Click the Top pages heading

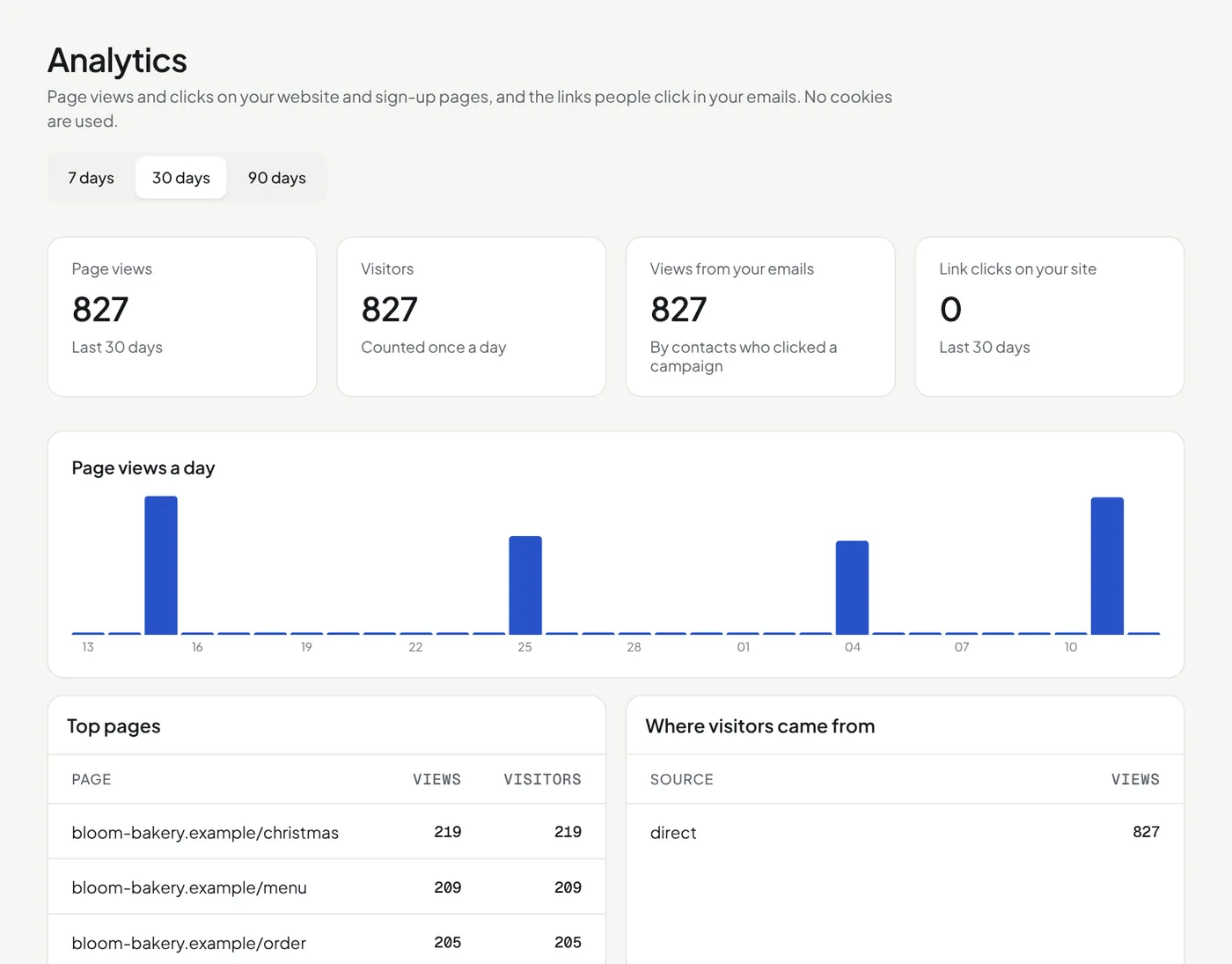click(x=114, y=726)
